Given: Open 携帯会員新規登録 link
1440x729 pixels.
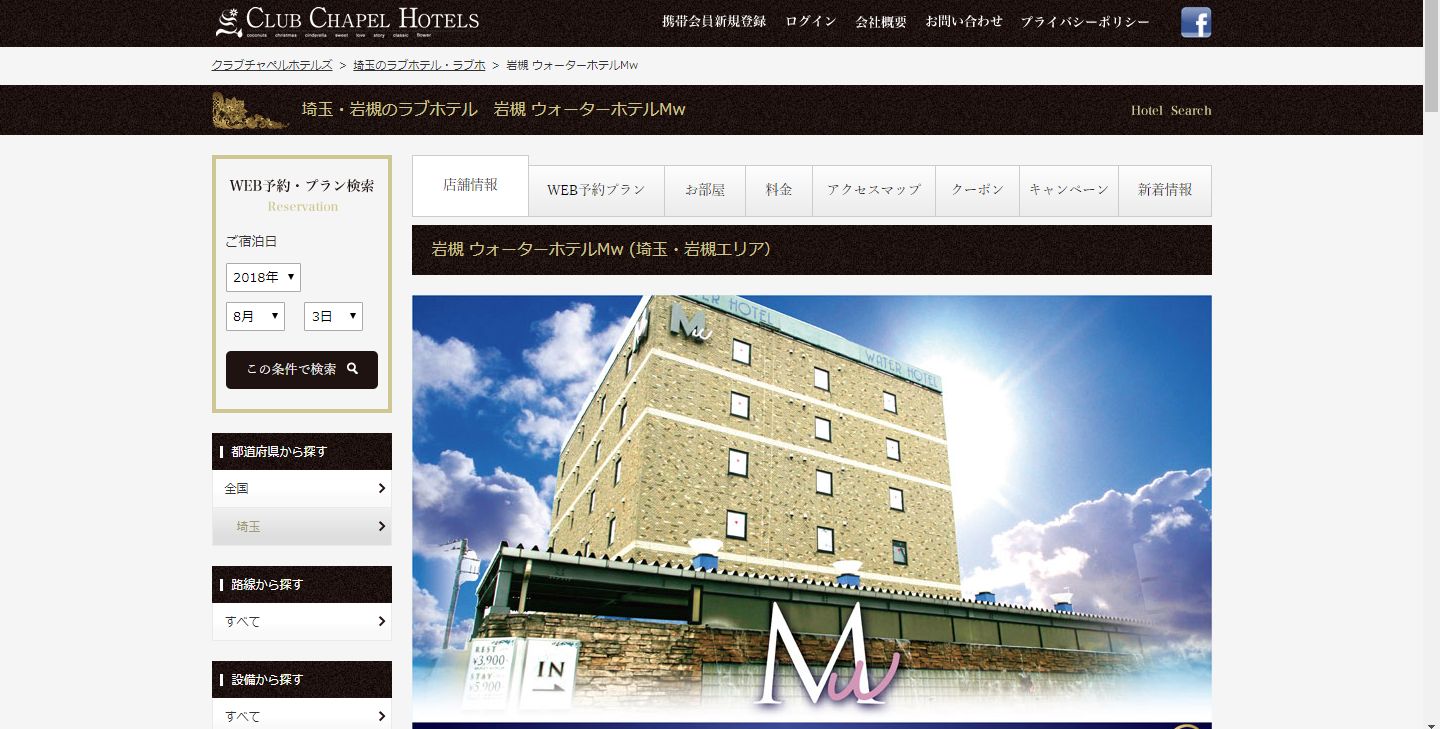Looking at the screenshot, I should pyautogui.click(x=714, y=21).
